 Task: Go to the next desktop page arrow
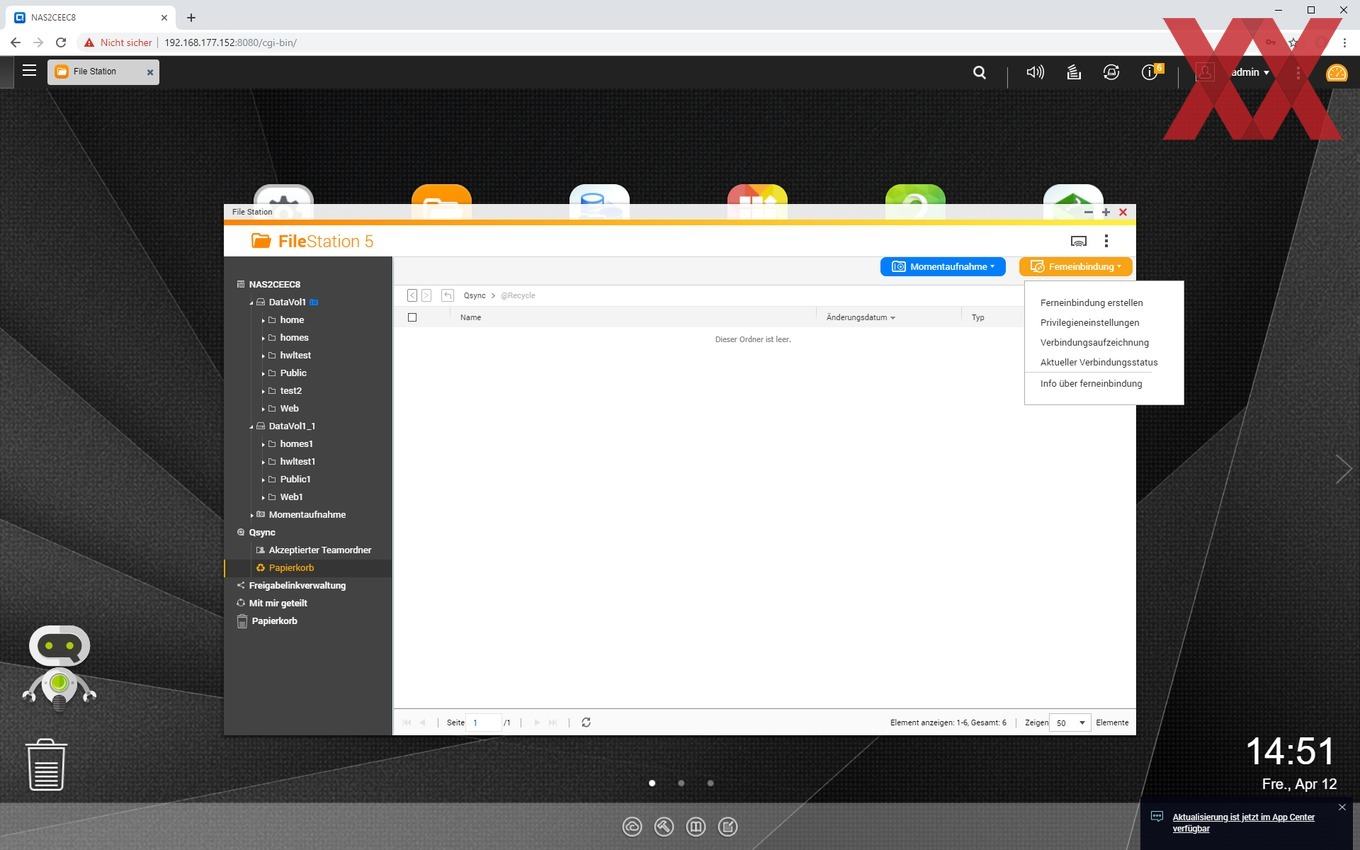[x=1343, y=469]
